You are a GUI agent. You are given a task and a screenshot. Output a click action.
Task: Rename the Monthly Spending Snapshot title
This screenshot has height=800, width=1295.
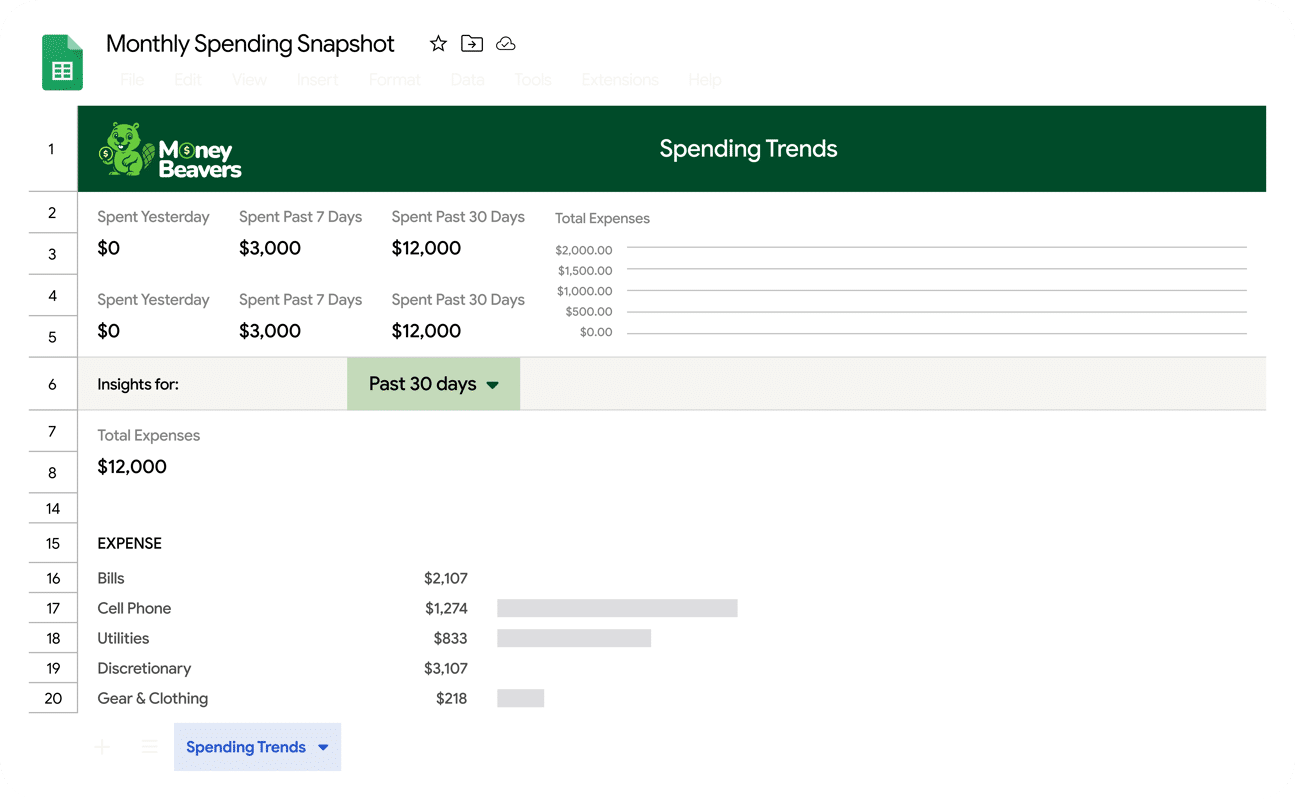(250, 44)
